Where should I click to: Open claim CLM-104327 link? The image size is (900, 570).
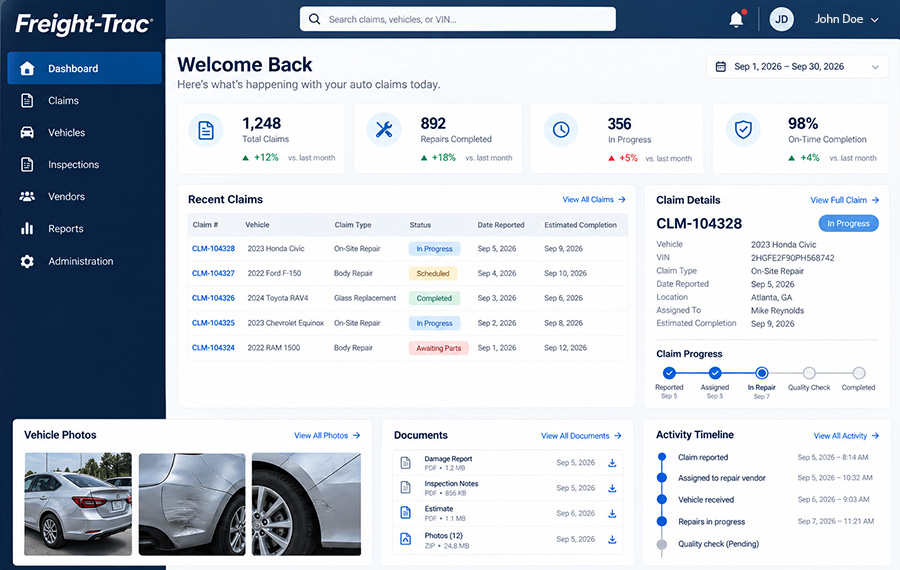click(213, 273)
